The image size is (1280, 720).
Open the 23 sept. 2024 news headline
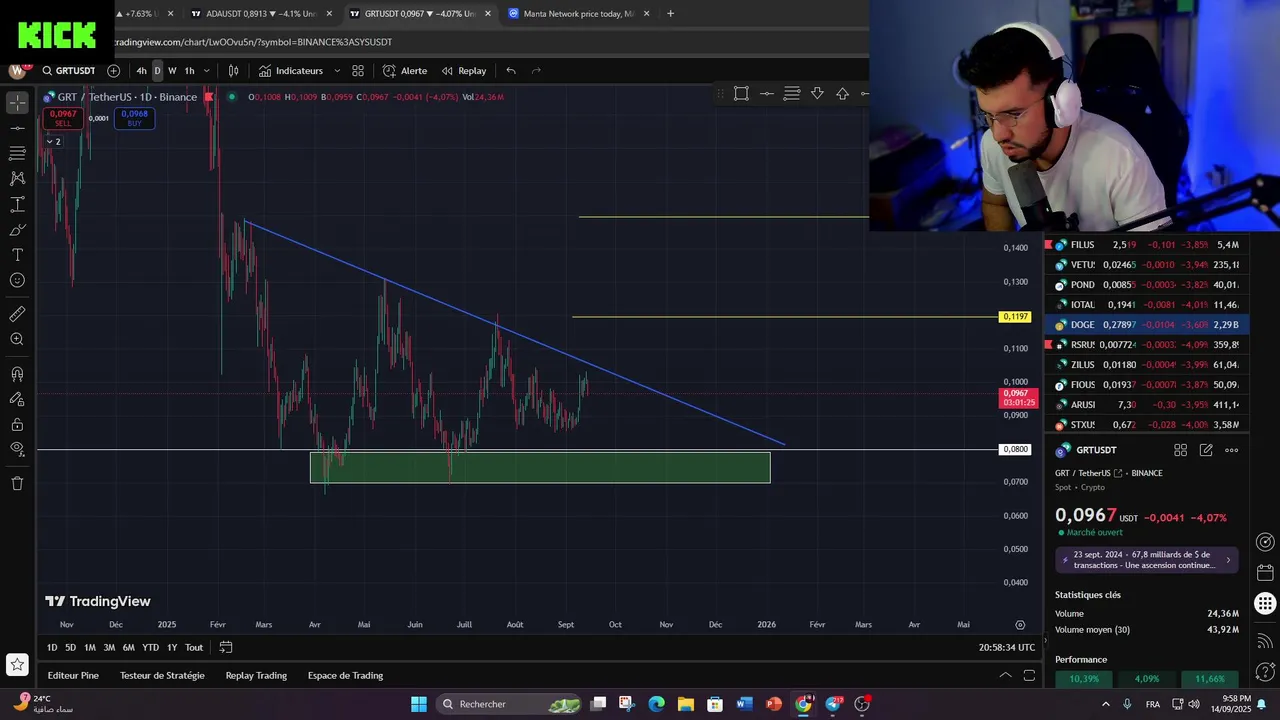[1146, 560]
